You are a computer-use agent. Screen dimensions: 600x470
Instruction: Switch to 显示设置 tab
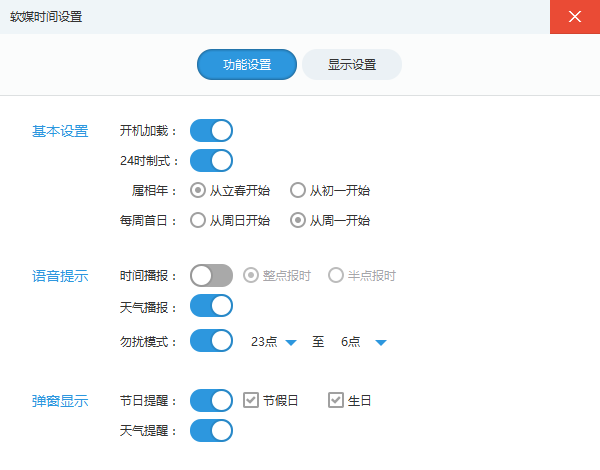[351, 64]
